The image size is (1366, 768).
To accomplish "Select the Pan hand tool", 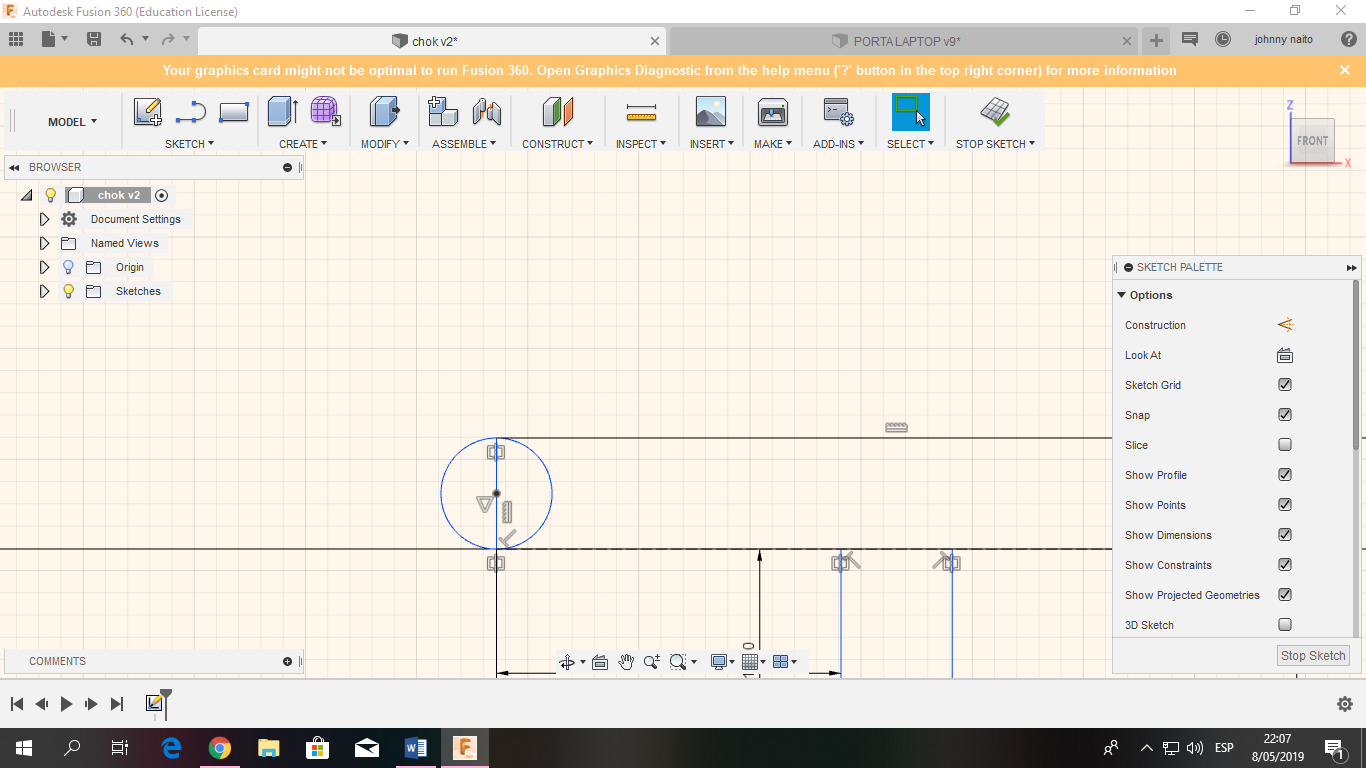I will (626, 662).
